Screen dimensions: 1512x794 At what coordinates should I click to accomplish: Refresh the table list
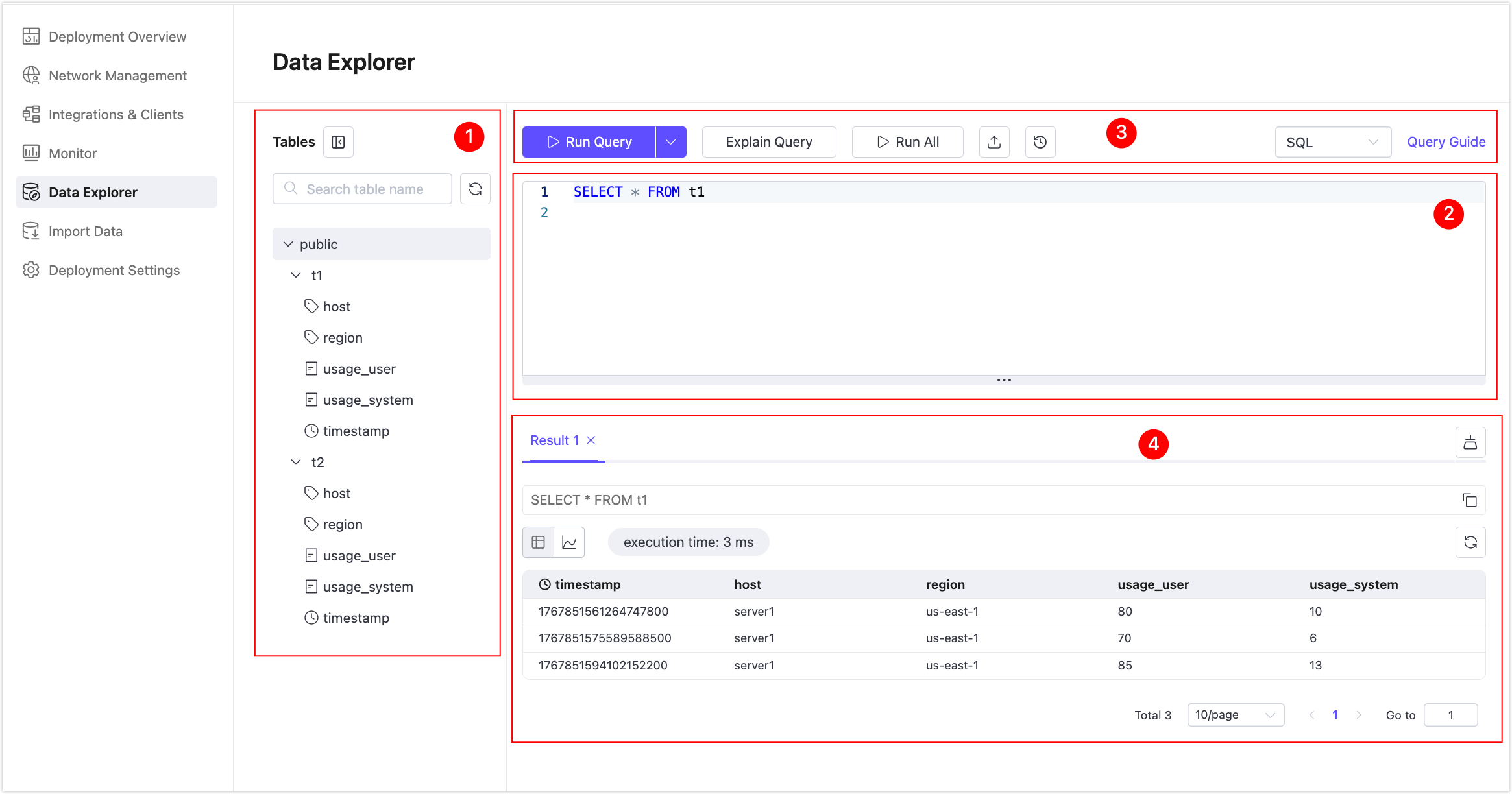click(x=475, y=189)
